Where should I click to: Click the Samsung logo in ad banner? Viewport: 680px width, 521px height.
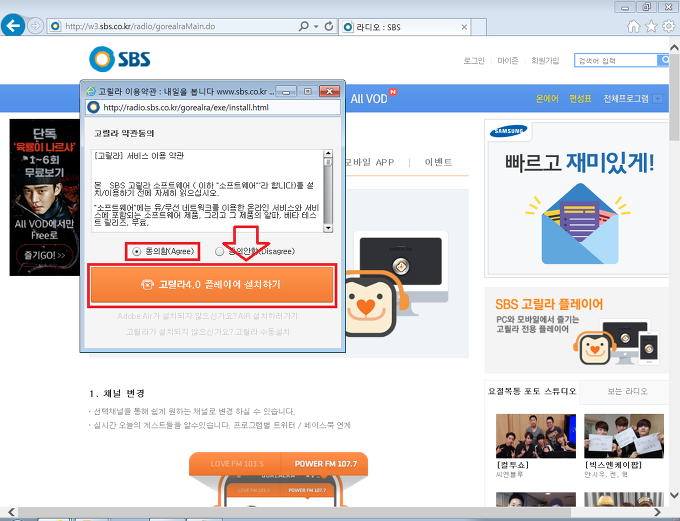pos(508,131)
